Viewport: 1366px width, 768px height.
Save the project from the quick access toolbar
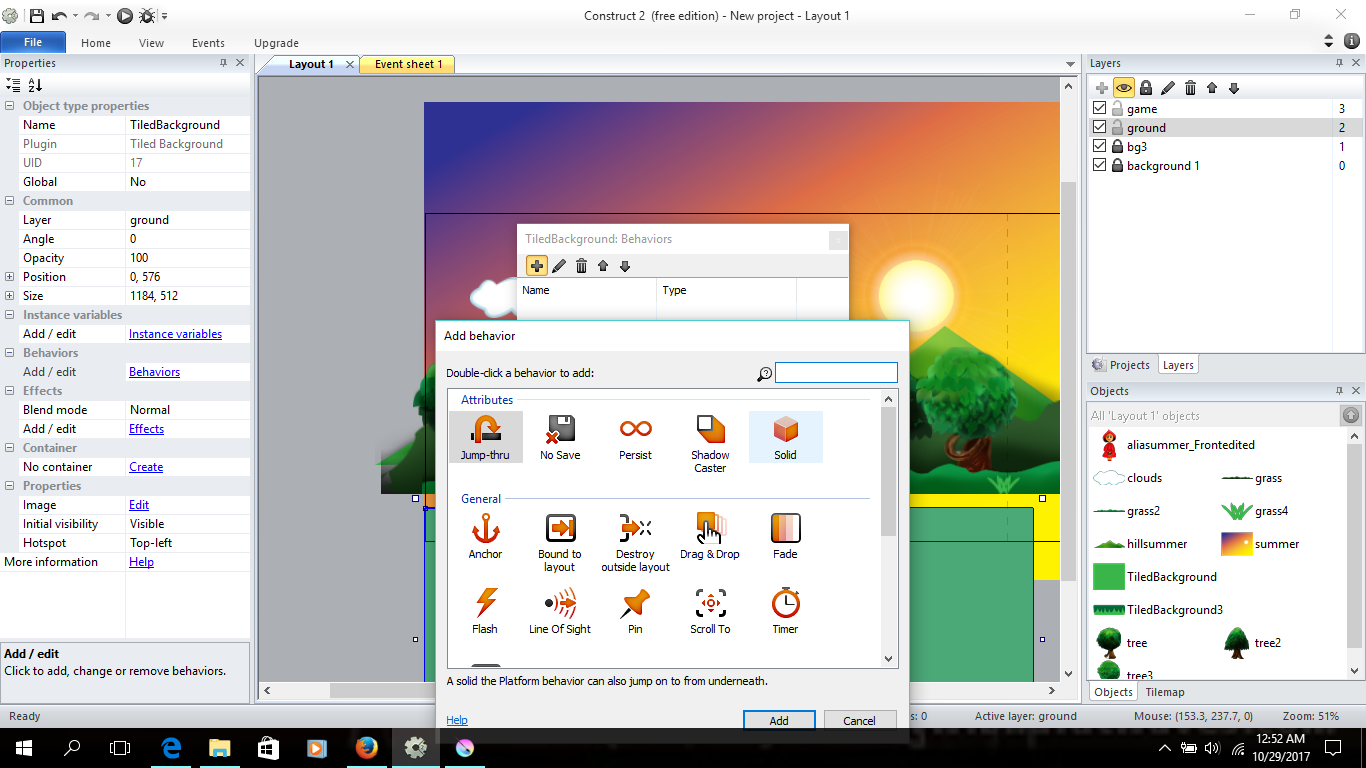click(x=37, y=15)
